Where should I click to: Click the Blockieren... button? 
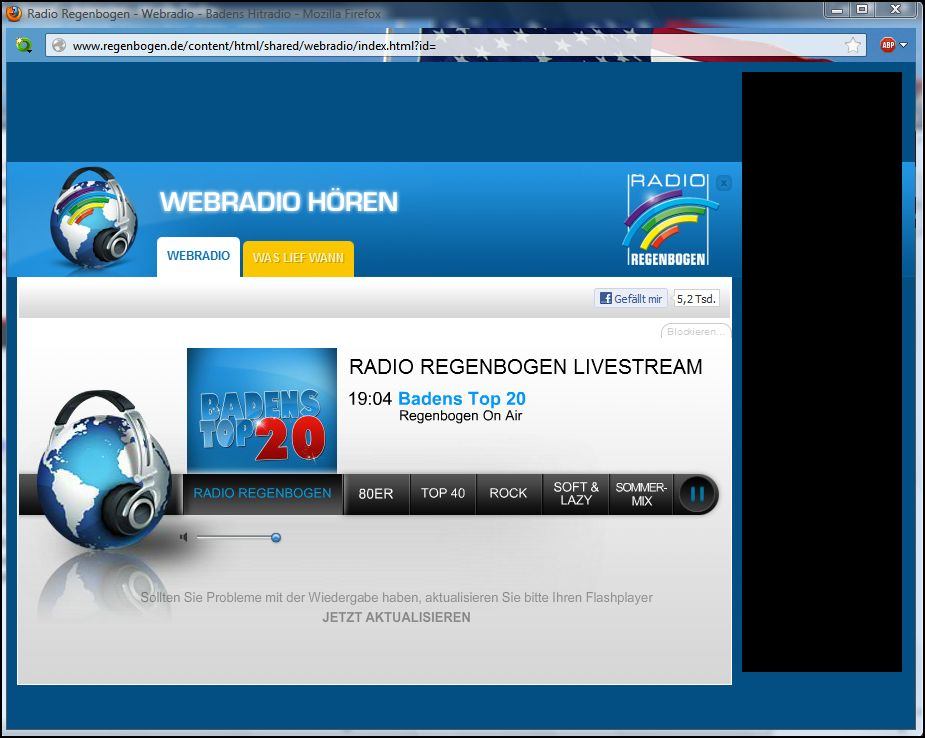[695, 332]
